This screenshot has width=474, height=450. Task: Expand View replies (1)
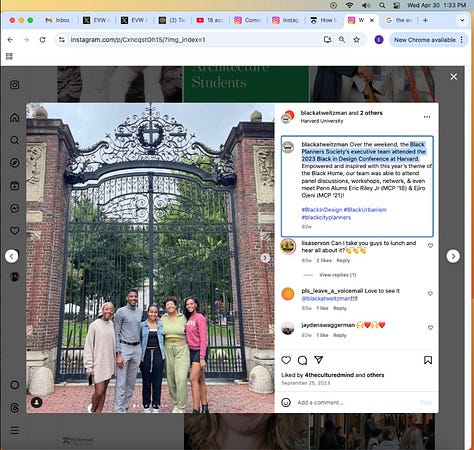[338, 275]
